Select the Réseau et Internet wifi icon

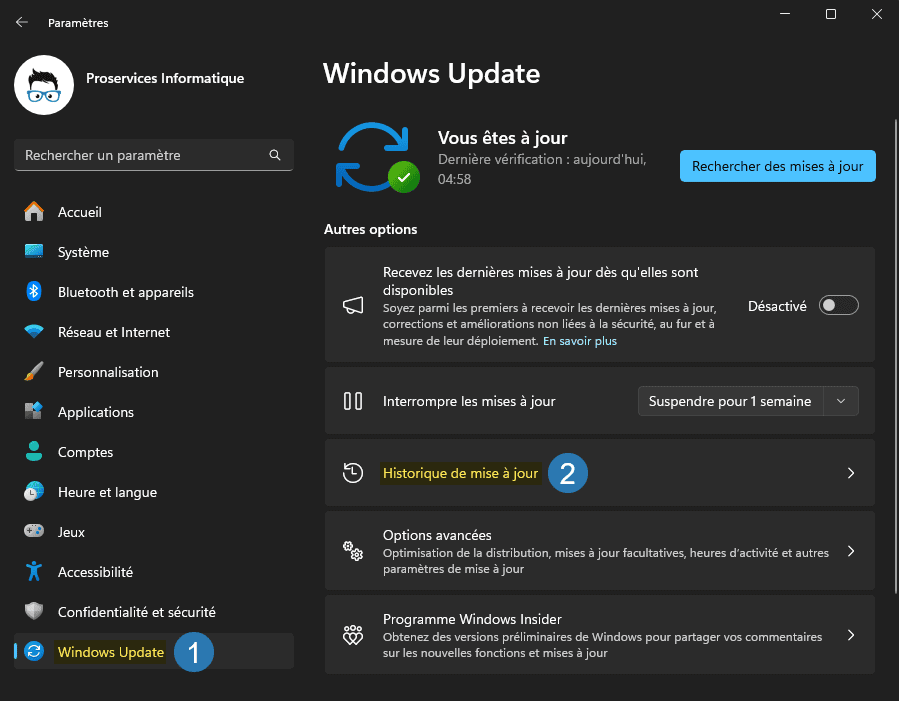pos(32,332)
